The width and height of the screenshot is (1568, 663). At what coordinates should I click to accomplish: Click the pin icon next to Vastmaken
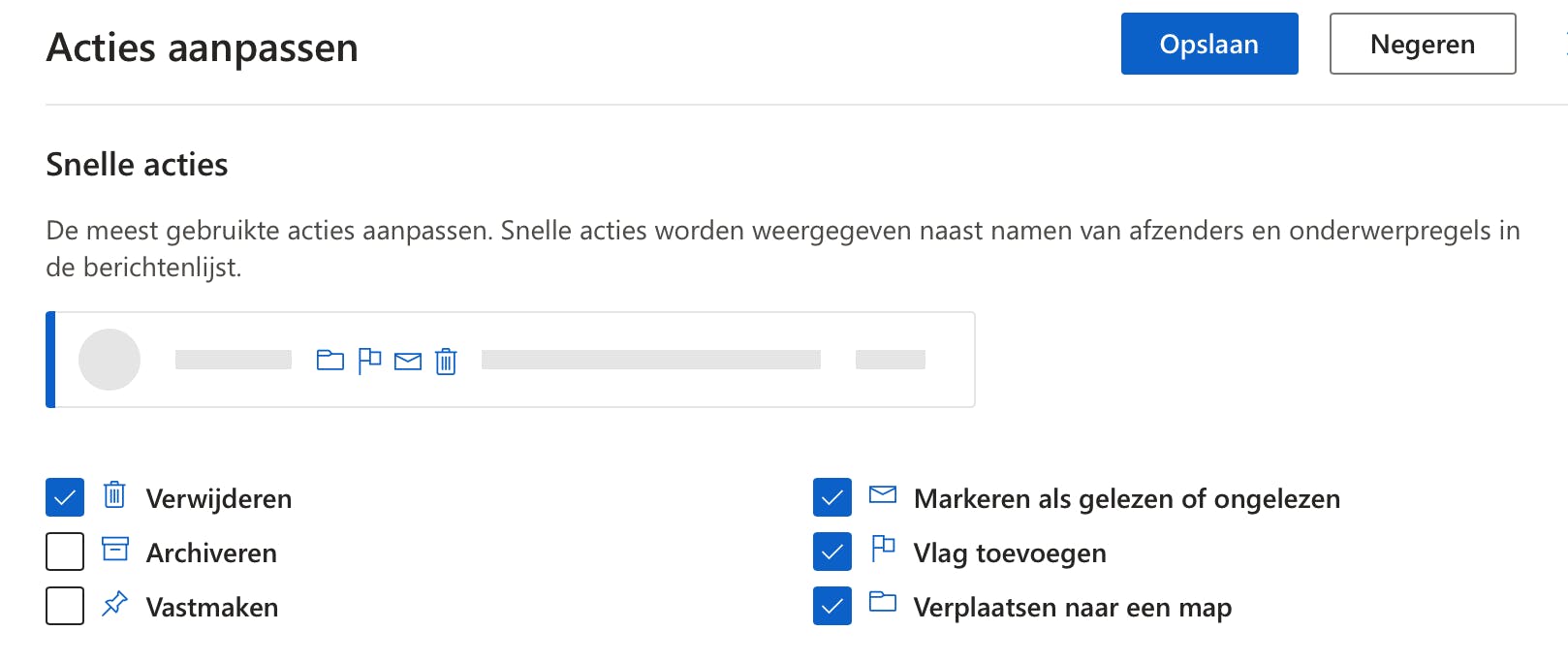tap(114, 604)
